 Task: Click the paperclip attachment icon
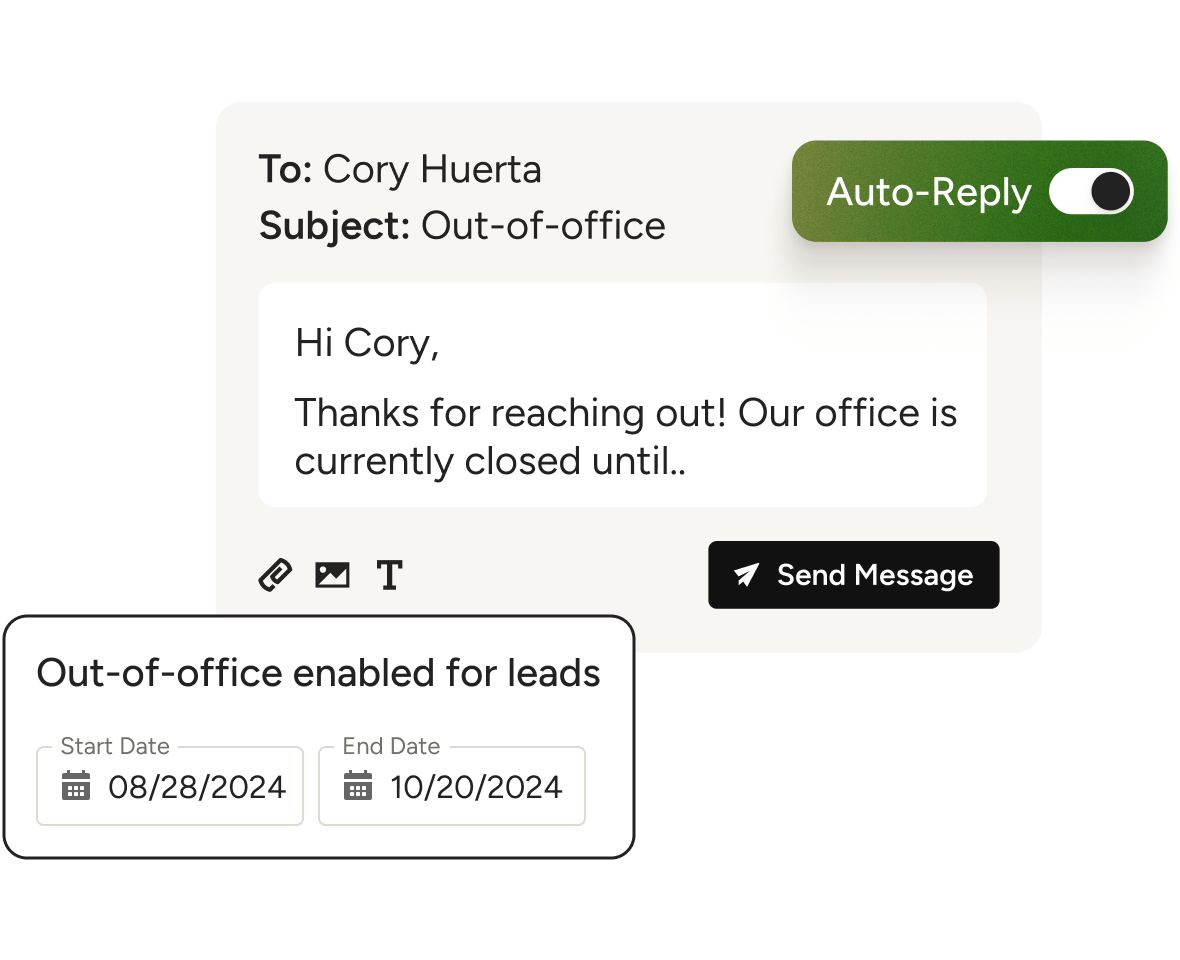(x=275, y=575)
